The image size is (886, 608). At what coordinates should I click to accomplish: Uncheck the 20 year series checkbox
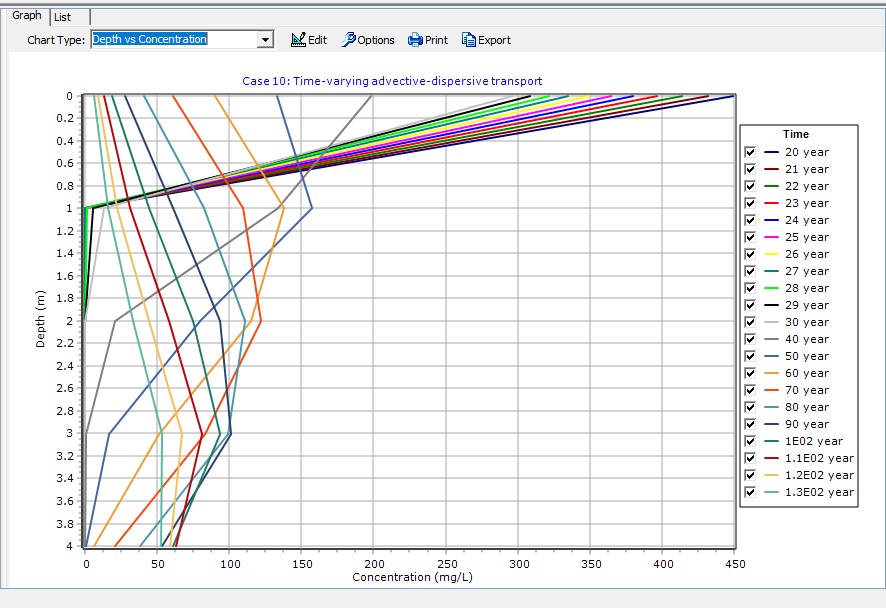(x=750, y=152)
